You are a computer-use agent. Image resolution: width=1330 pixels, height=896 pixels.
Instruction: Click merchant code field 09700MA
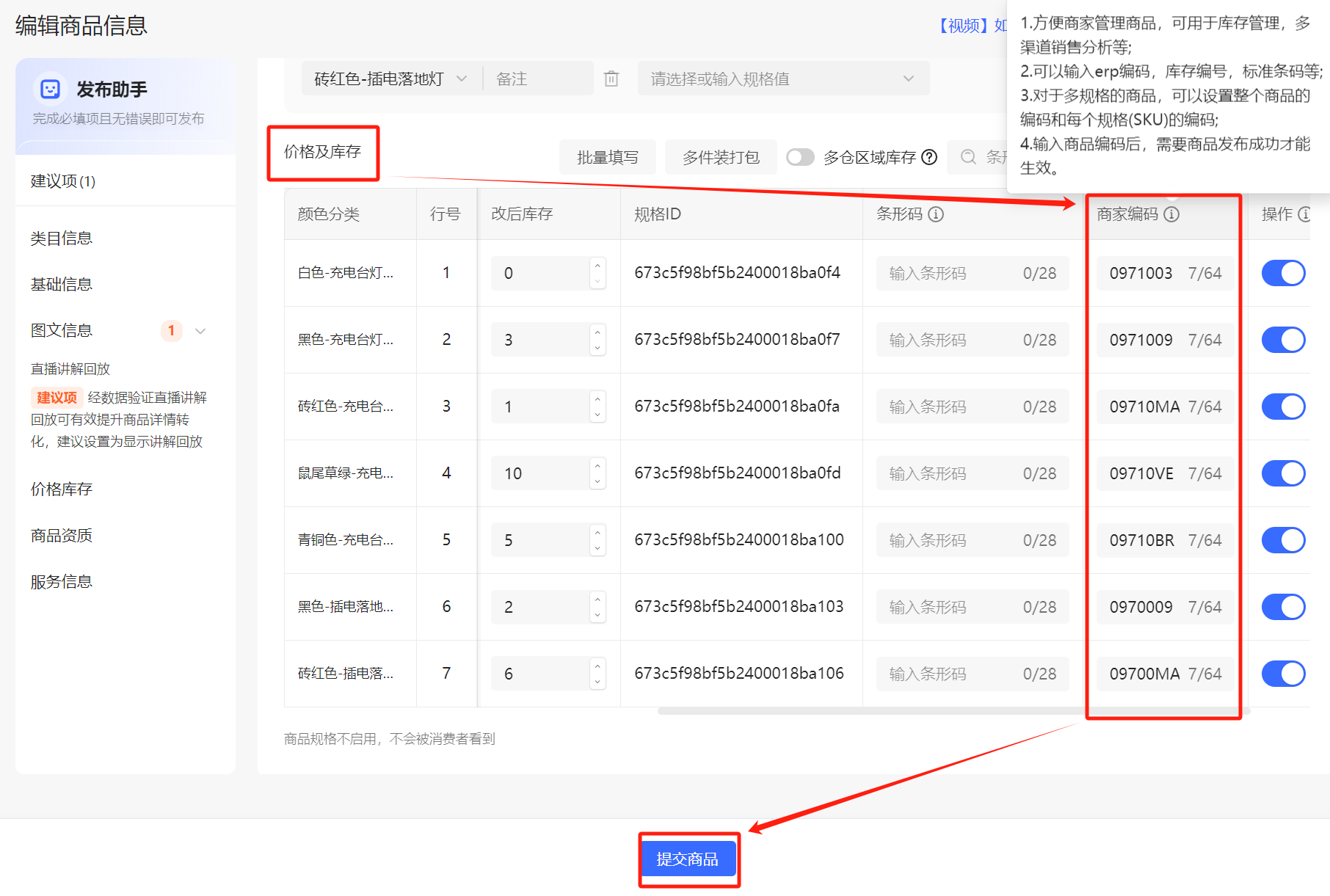[x=1165, y=674]
